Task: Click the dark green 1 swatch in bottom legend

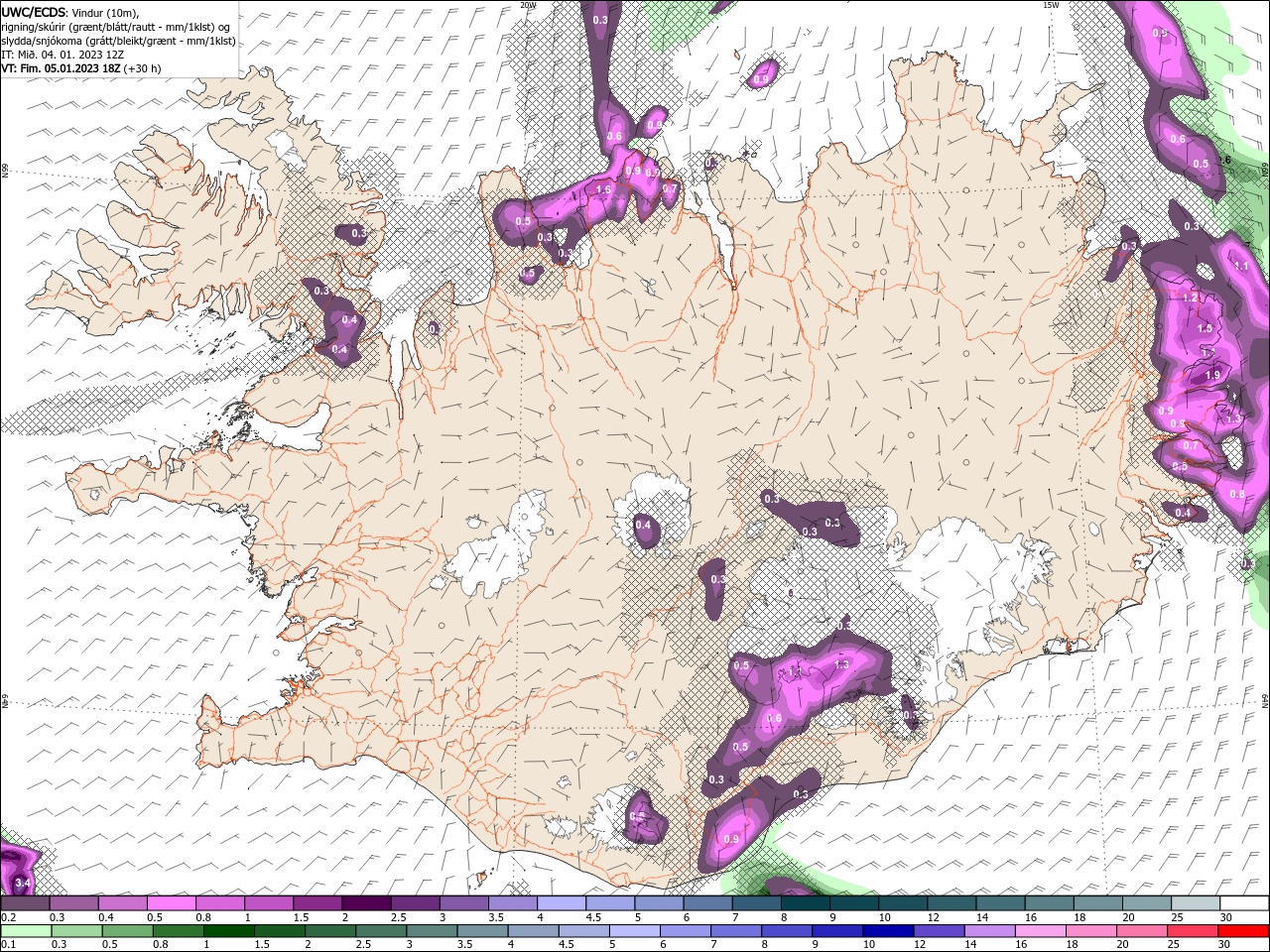Action: click(228, 931)
